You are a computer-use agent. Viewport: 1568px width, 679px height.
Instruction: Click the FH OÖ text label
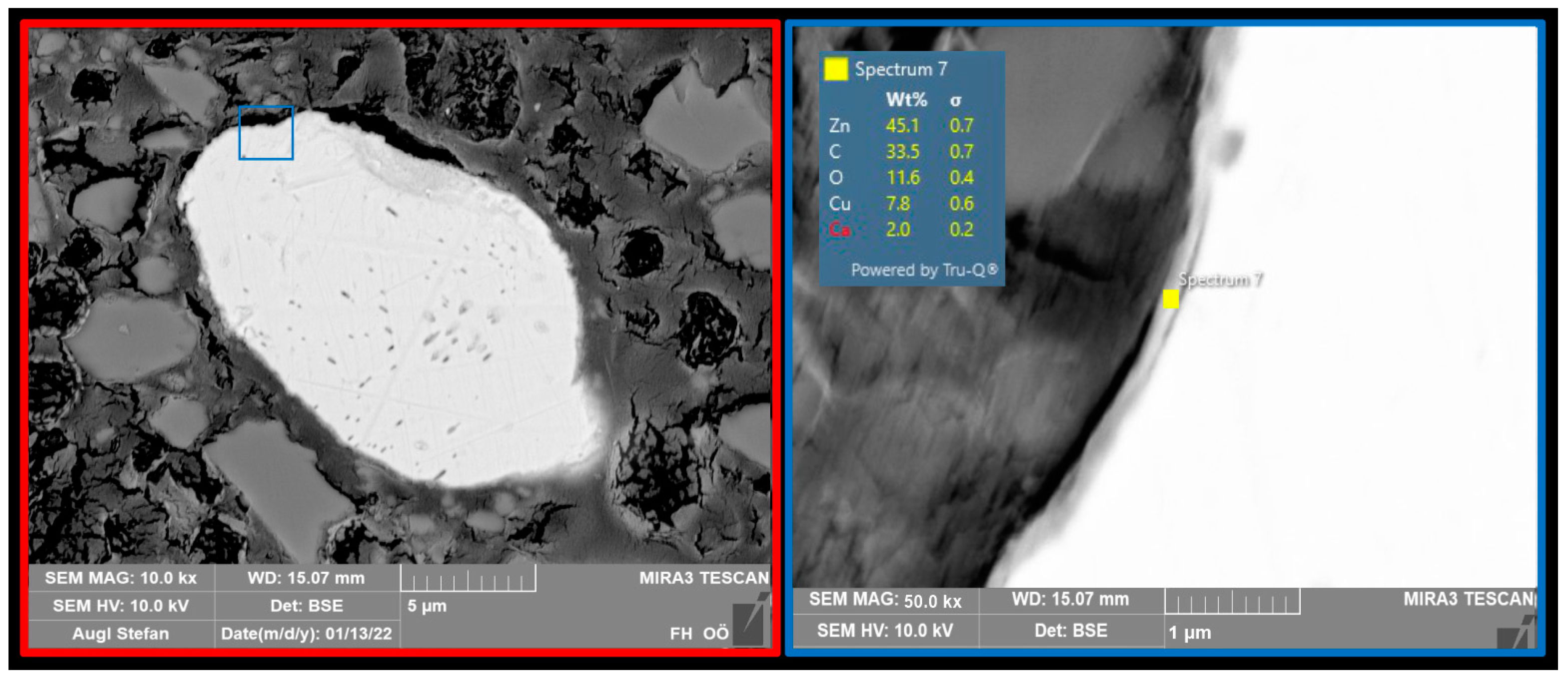[698, 634]
